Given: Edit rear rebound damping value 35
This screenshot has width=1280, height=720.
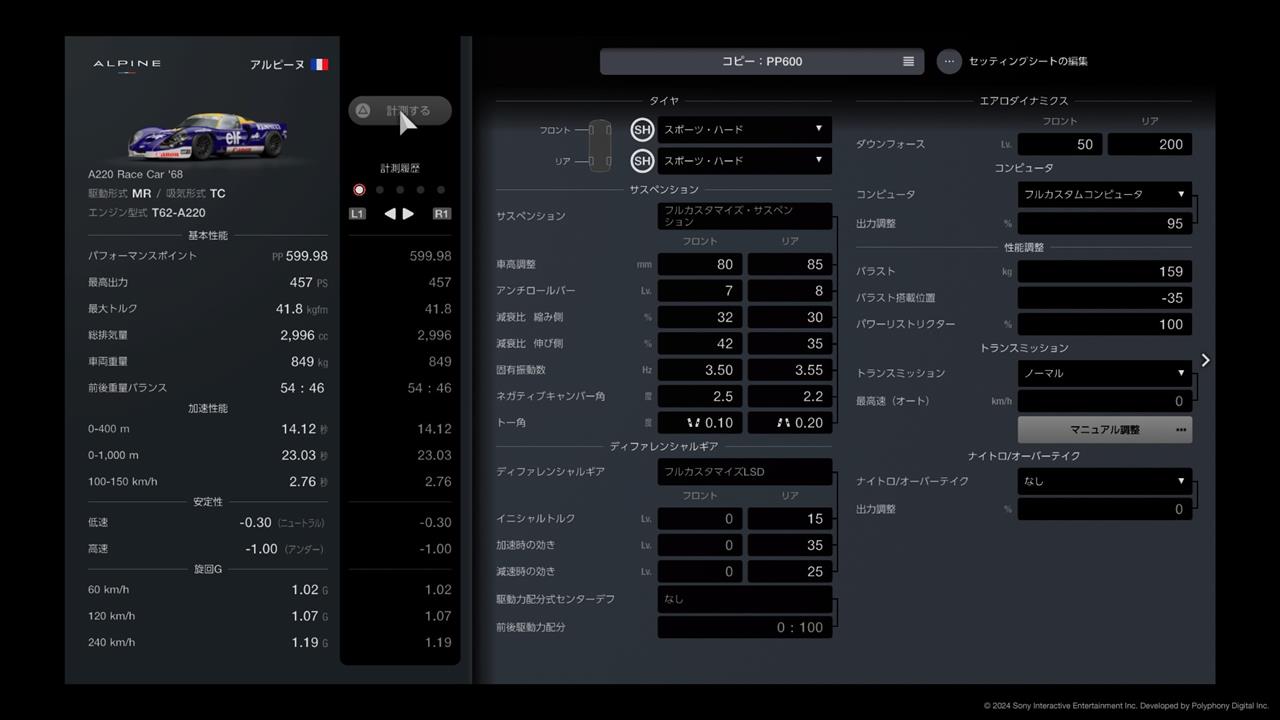Looking at the screenshot, I should pyautogui.click(x=790, y=344).
